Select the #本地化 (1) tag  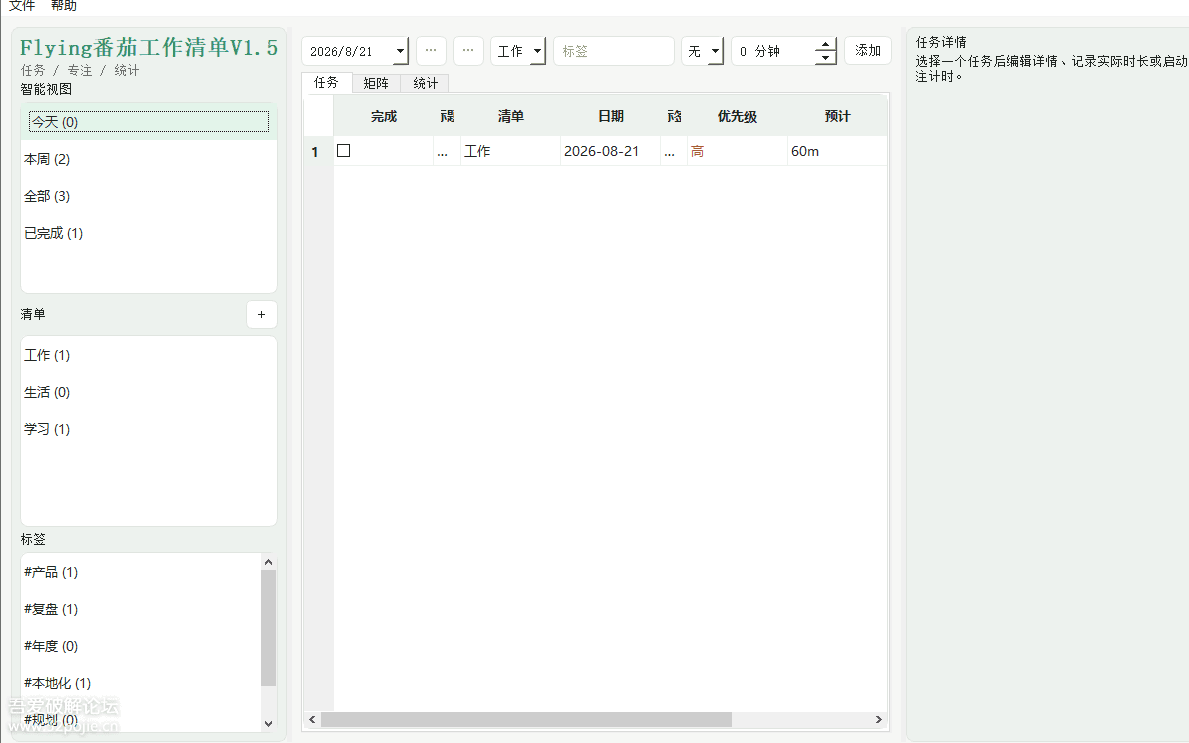[x=141, y=683]
